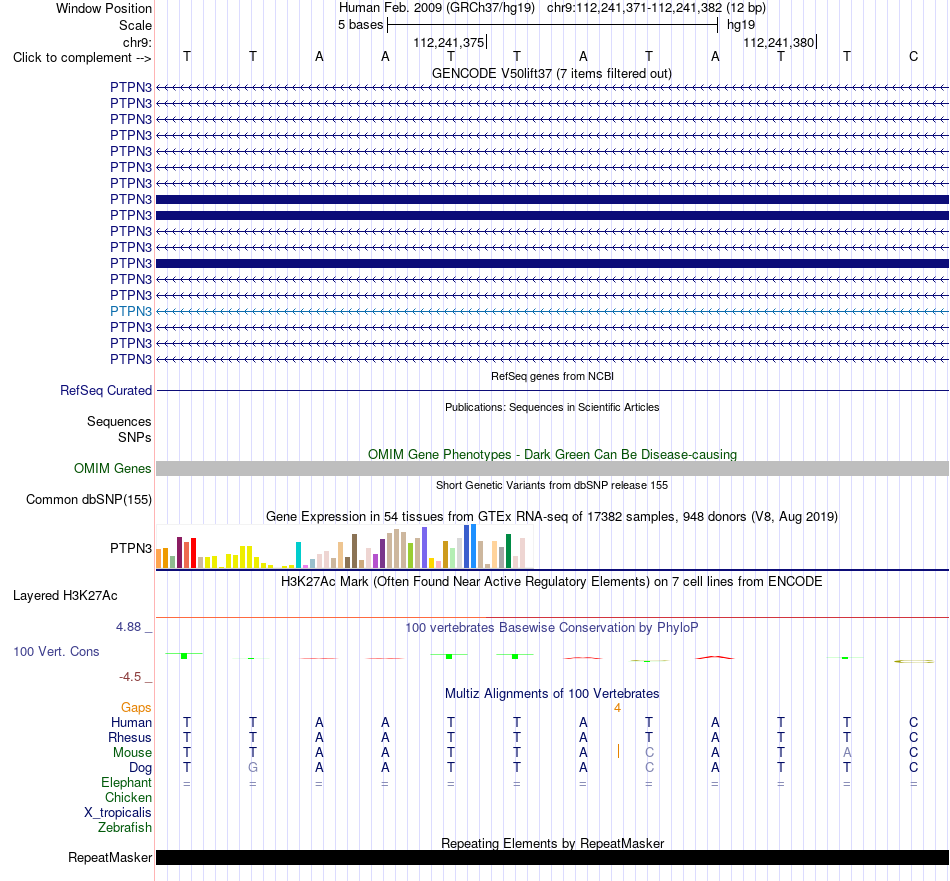Click the 'Dog' species label
The height and width of the screenshot is (881, 950).
tap(140, 768)
